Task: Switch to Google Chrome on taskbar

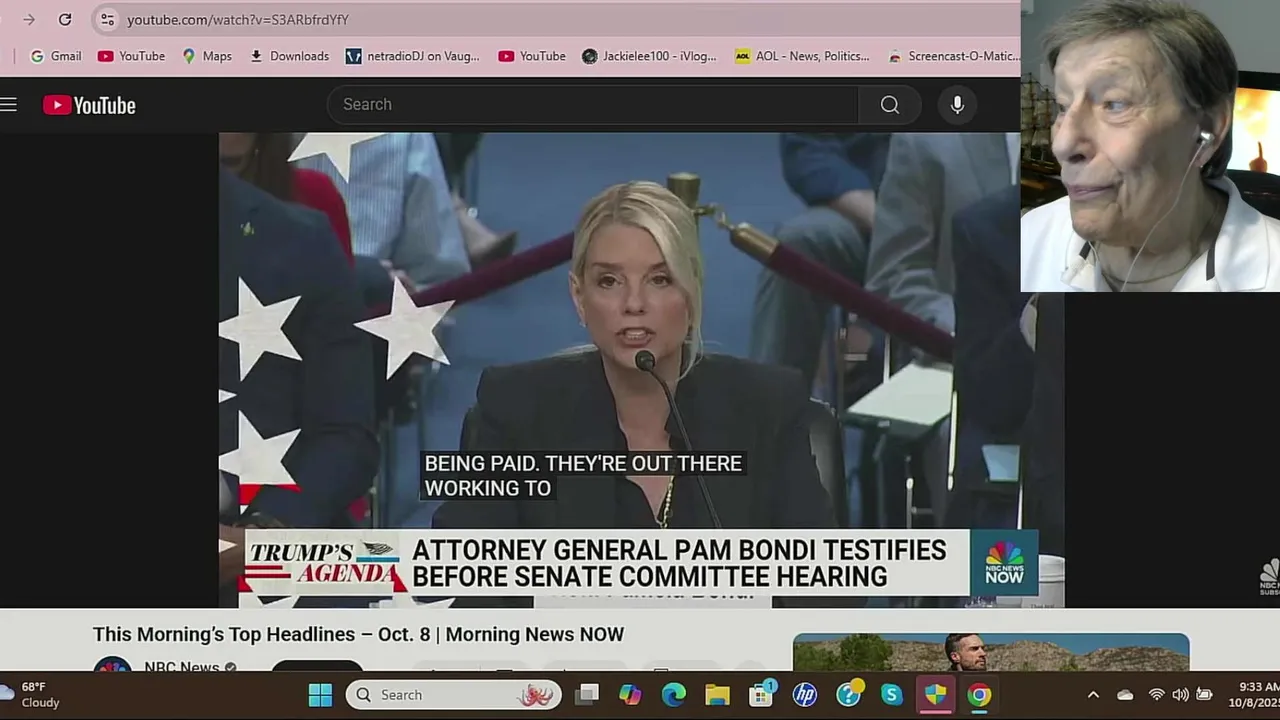Action: (x=979, y=694)
